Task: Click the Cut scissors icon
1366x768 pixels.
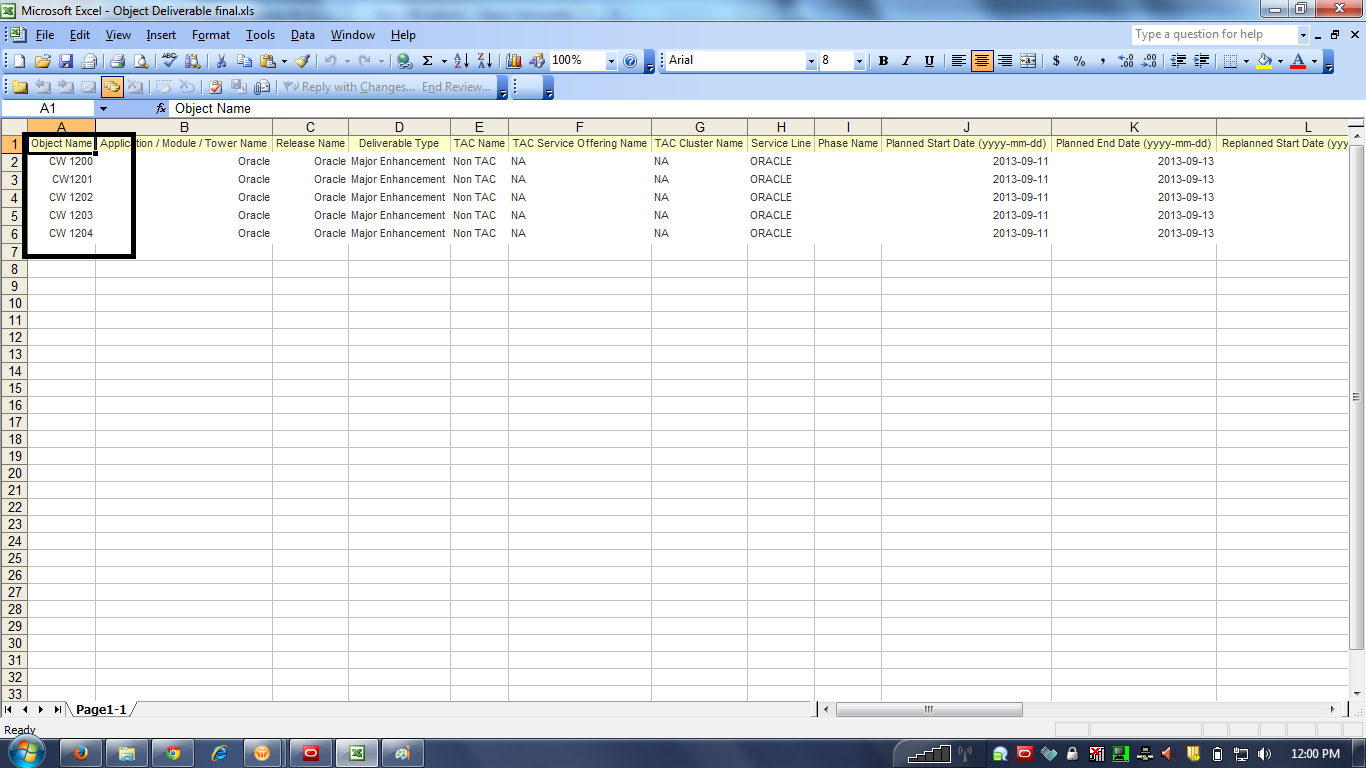Action: coord(221,61)
